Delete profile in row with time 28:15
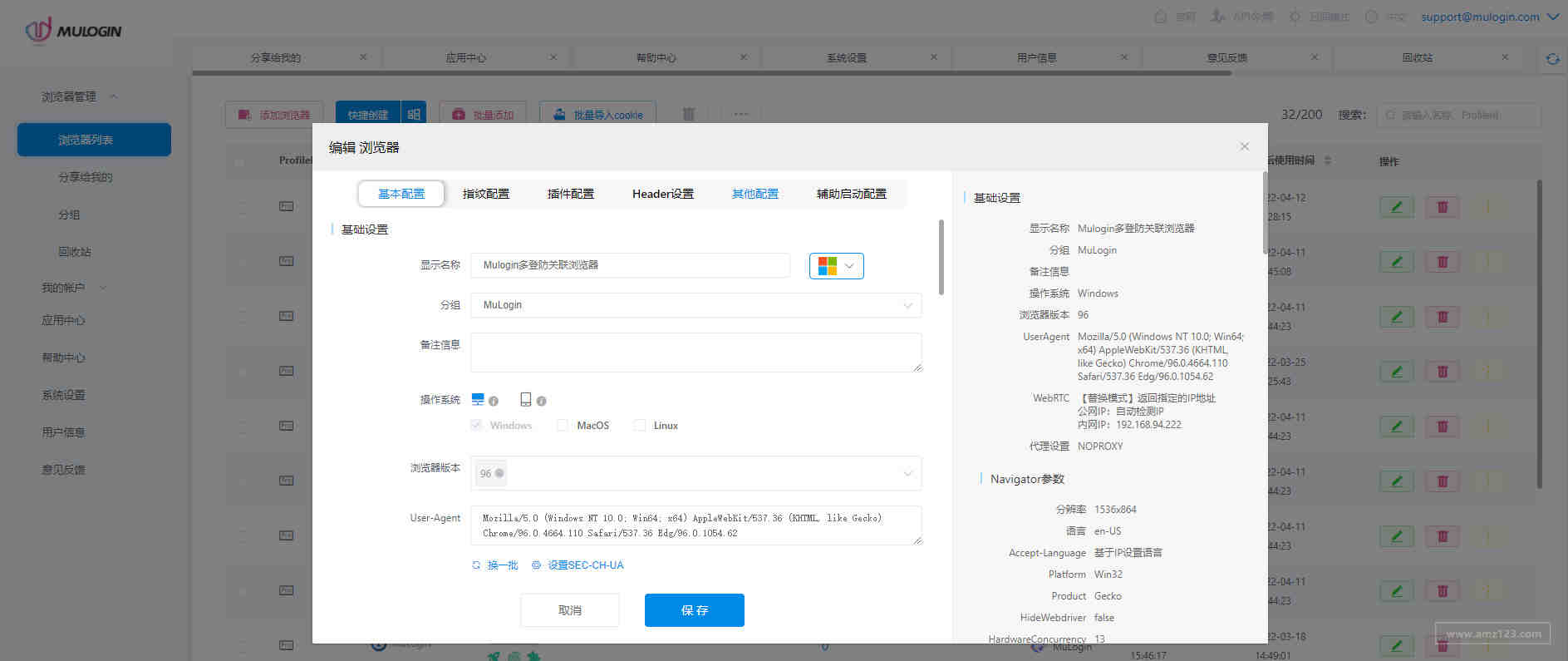Screen dimensions: 1568x661 (1443, 207)
